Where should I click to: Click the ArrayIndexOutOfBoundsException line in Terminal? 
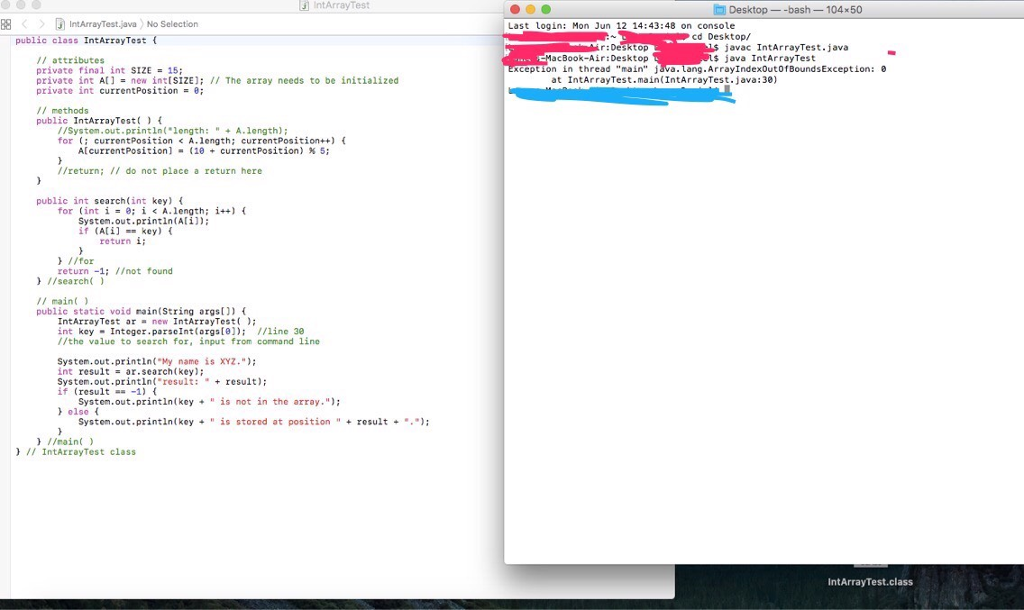pyautogui.click(x=700, y=68)
